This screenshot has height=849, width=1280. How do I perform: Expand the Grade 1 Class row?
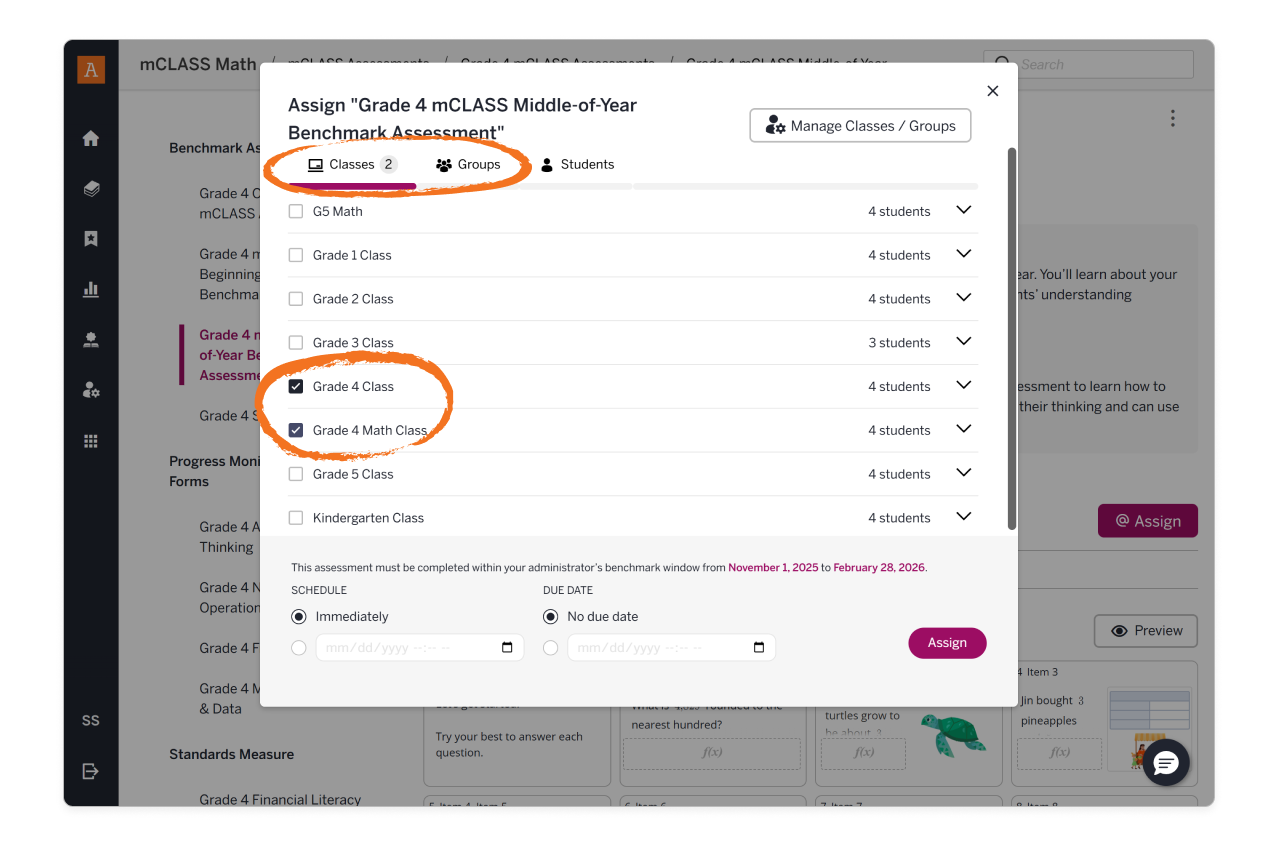coord(964,254)
